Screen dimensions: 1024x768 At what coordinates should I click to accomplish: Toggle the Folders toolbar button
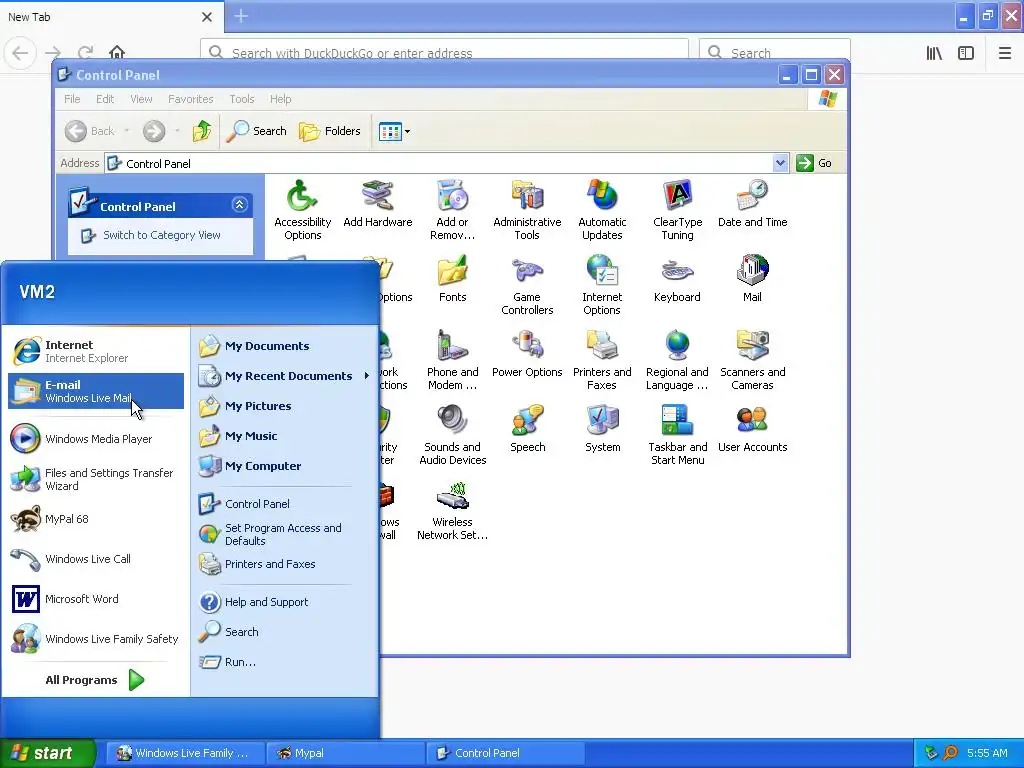click(x=330, y=131)
